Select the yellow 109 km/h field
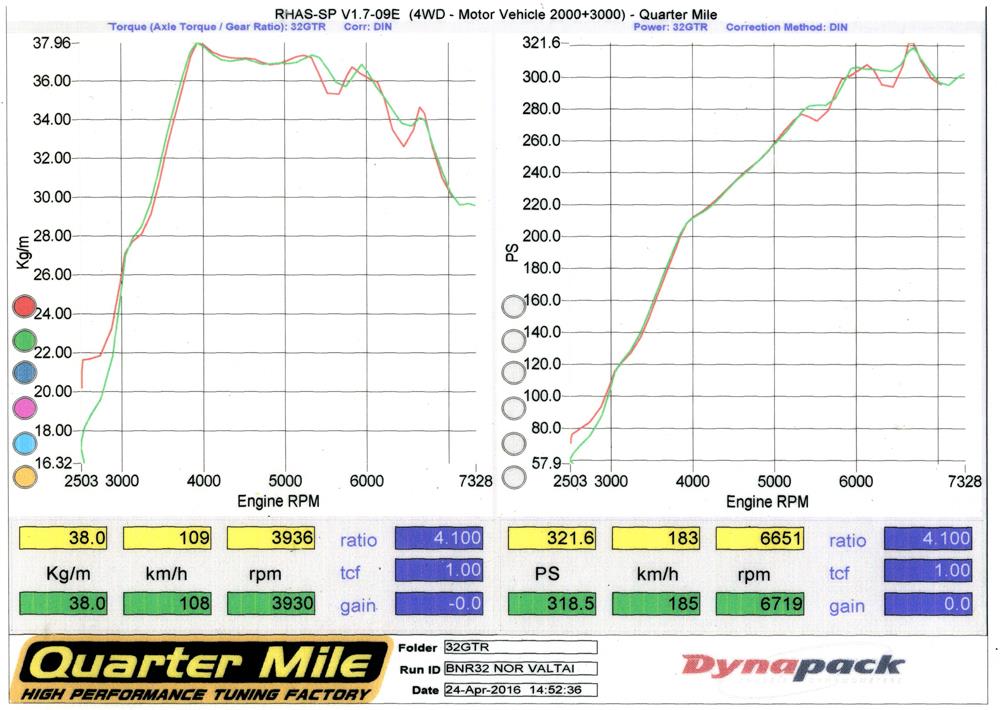The image size is (1000, 710). [167, 538]
